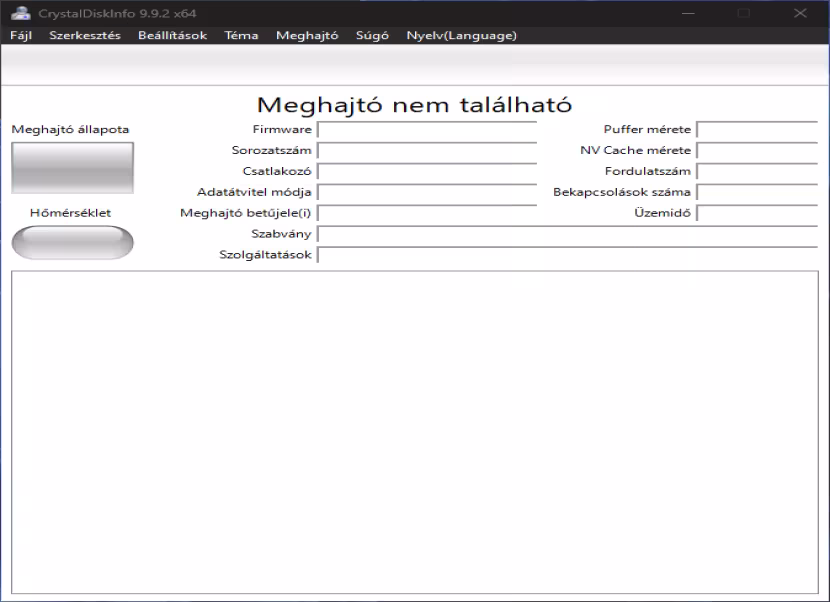Click the Firmware field

coord(427,130)
